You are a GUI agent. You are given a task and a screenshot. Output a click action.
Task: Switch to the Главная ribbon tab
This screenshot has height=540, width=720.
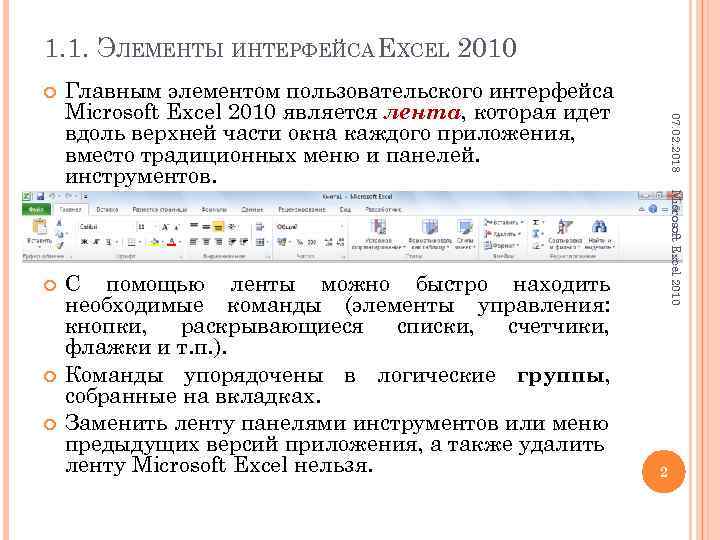click(70, 209)
